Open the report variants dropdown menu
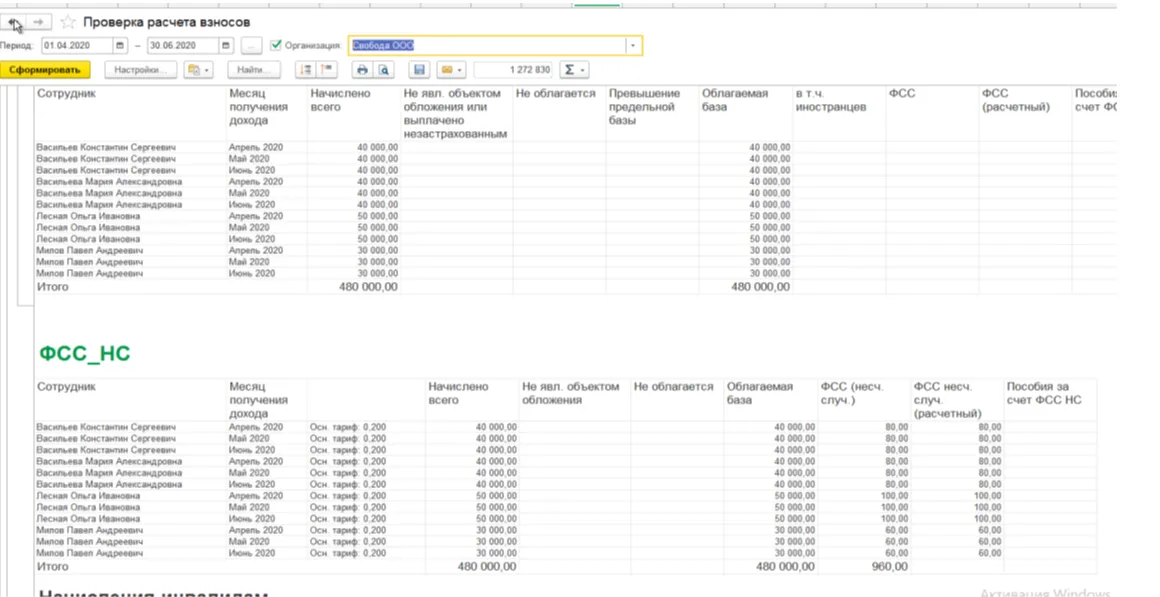The height and width of the screenshot is (597, 1160). [199, 70]
